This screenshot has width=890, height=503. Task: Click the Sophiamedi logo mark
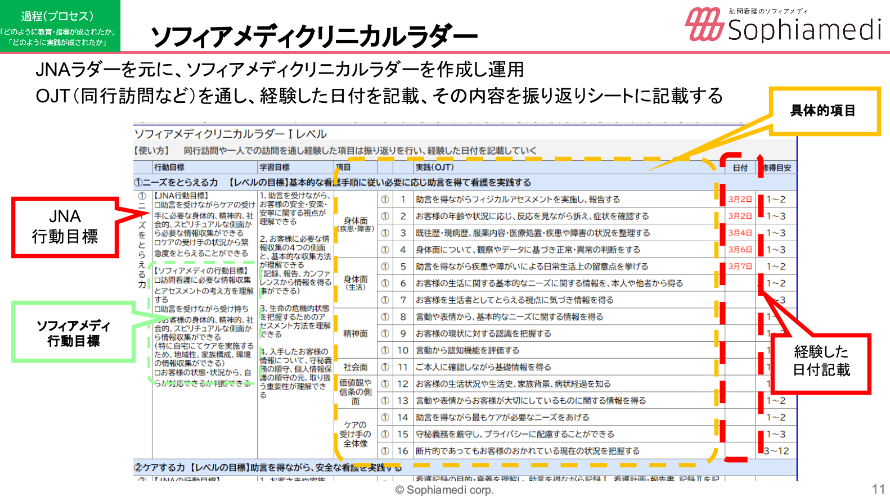coord(704,25)
